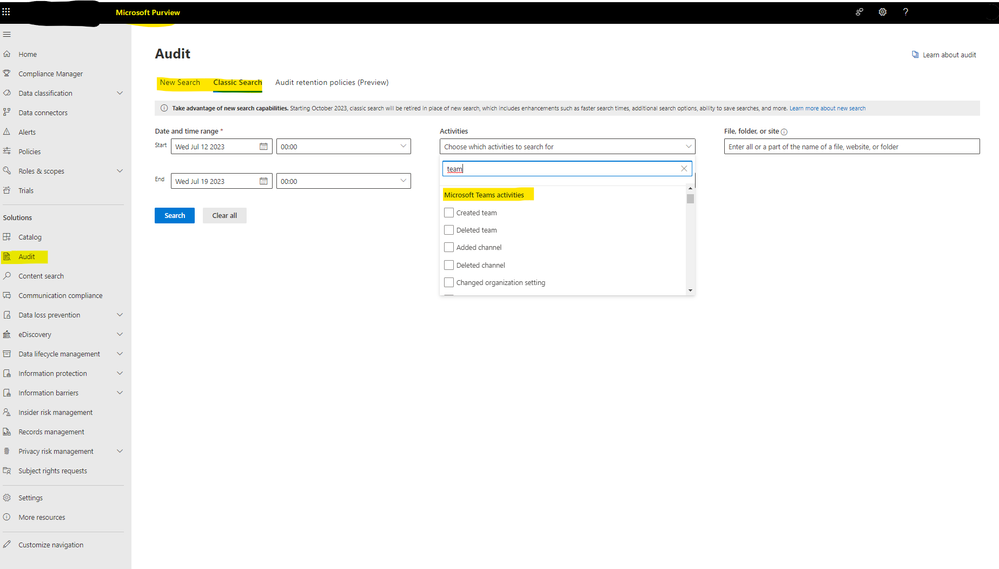Expand the Information protection chevron

(x=119, y=373)
